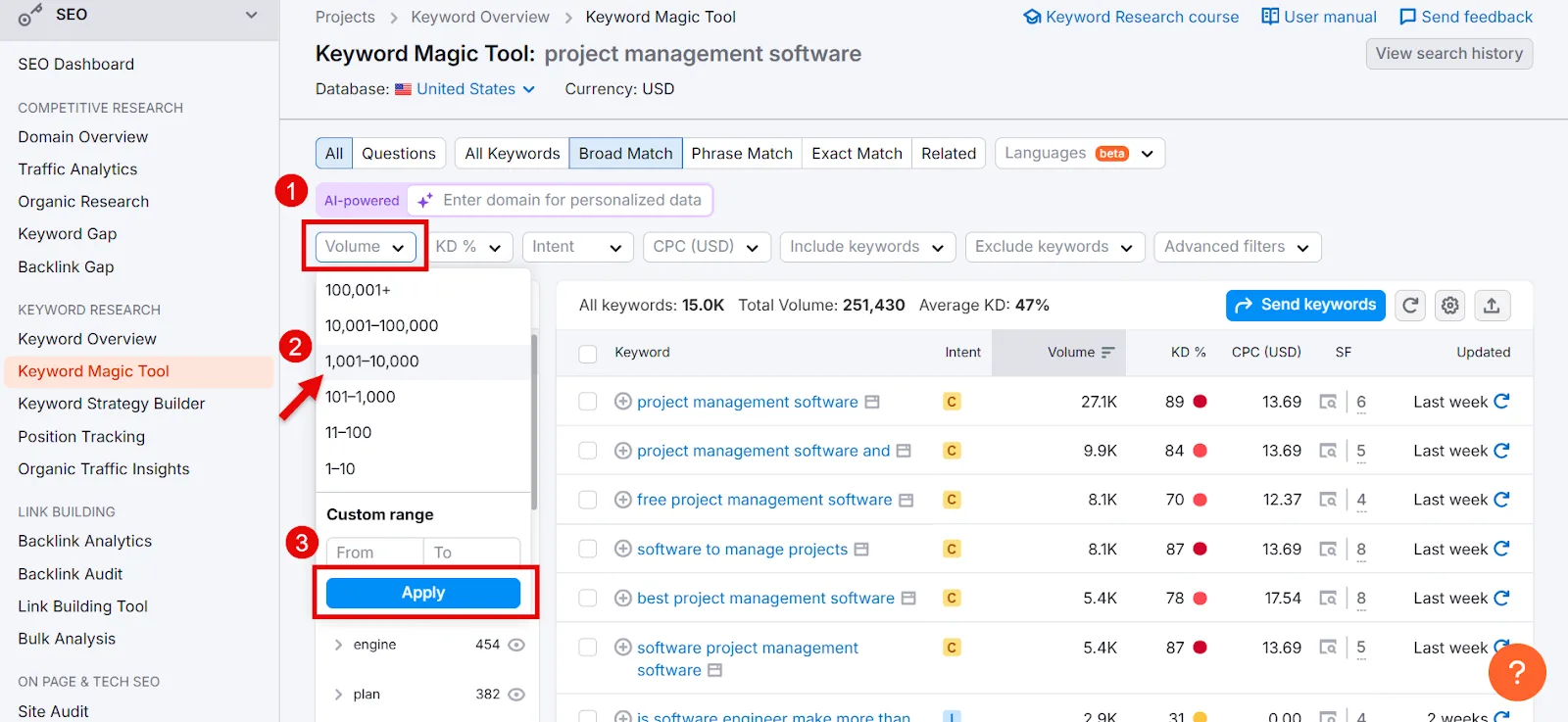The image size is (1568, 722).
Task: Check the box for 'project management software and'
Action: point(588,451)
